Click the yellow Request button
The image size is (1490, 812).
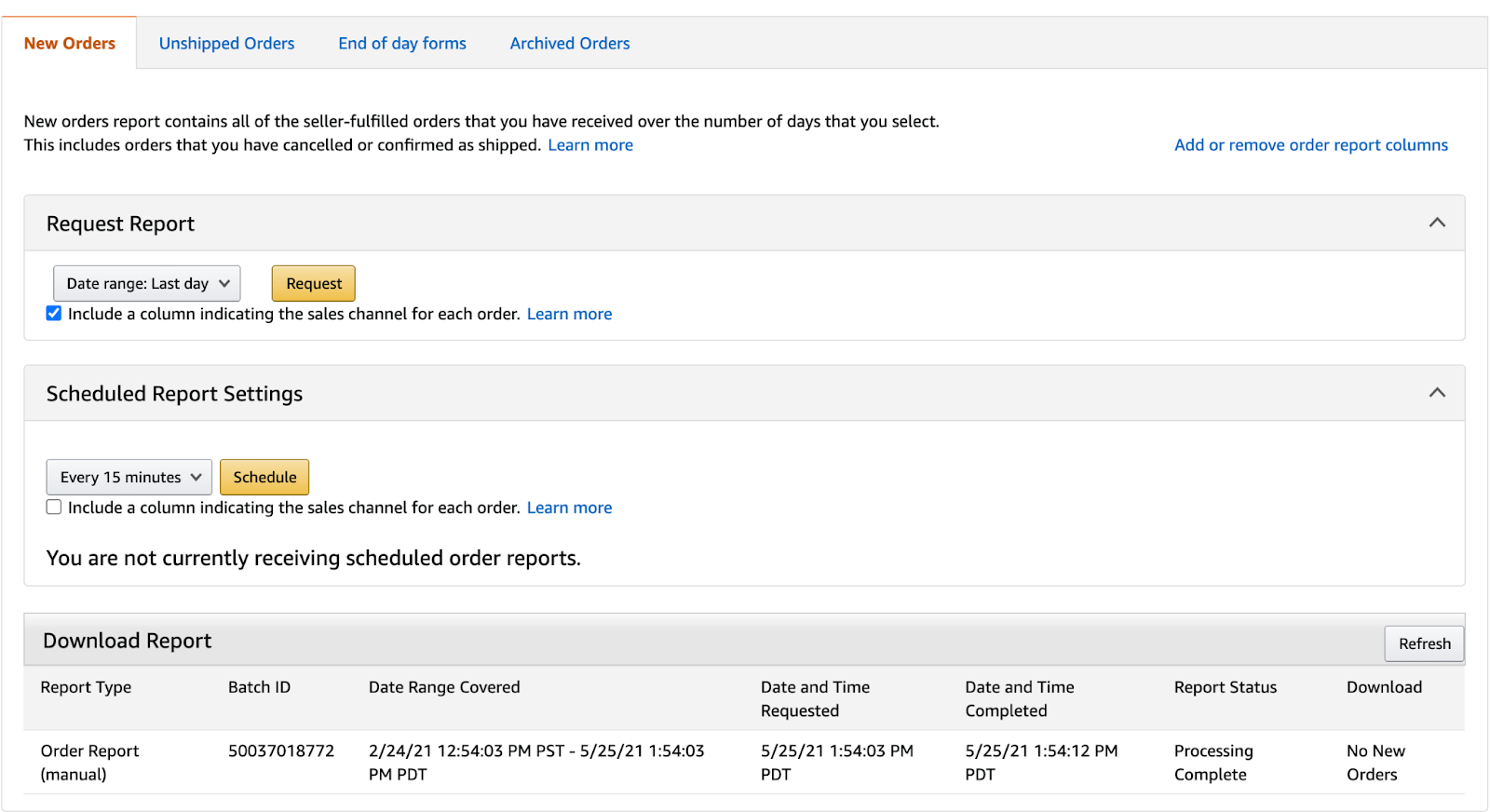tap(314, 284)
